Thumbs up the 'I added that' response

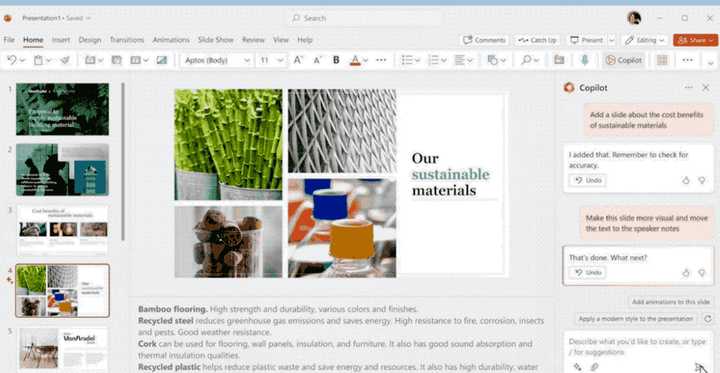coord(686,181)
